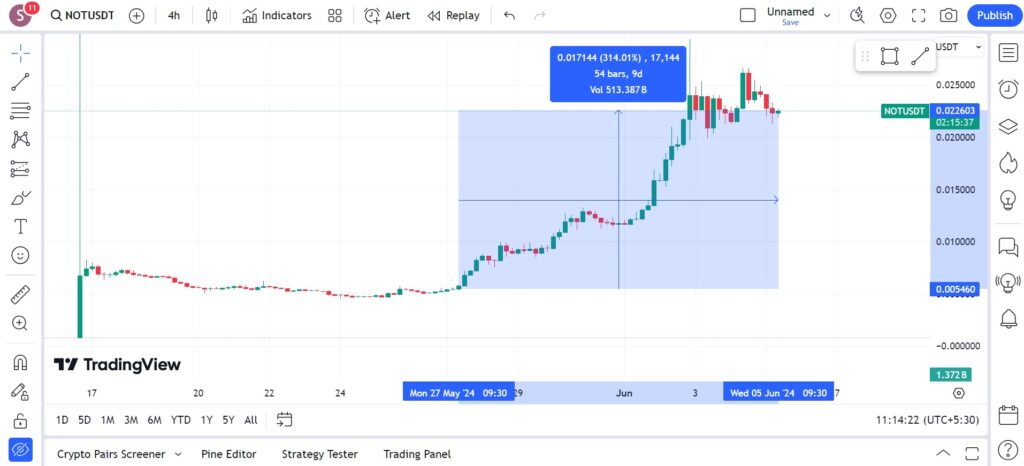Open the alerts clock panel
The width and height of the screenshot is (1024, 466).
1008,89
